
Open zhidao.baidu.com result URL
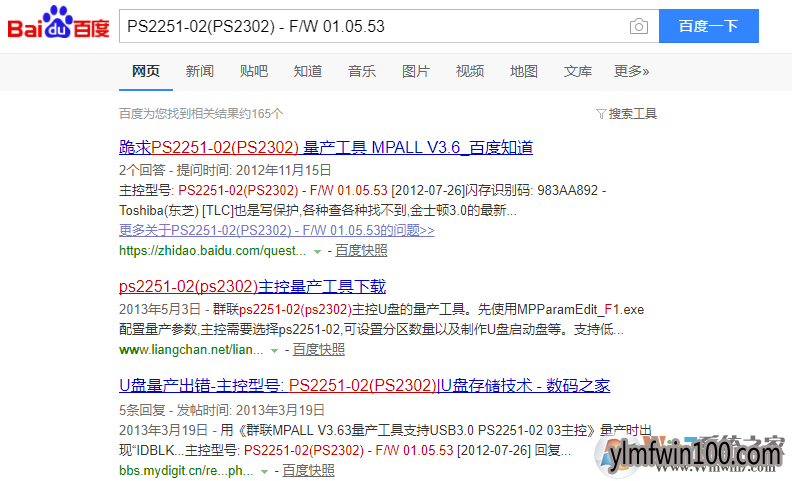(x=212, y=251)
